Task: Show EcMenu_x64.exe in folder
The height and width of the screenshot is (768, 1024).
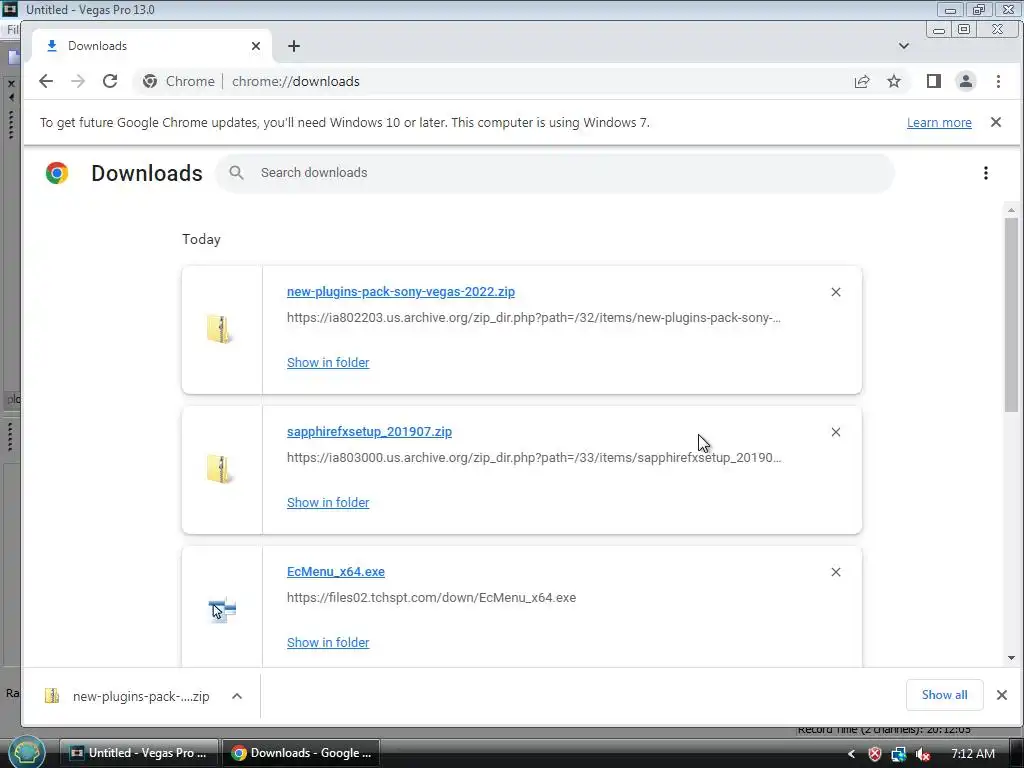Action: coord(328,643)
